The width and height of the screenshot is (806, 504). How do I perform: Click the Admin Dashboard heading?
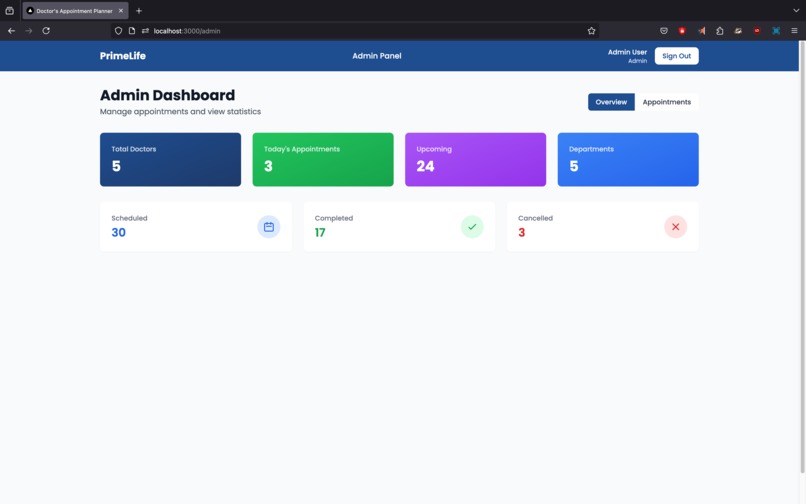[167, 95]
